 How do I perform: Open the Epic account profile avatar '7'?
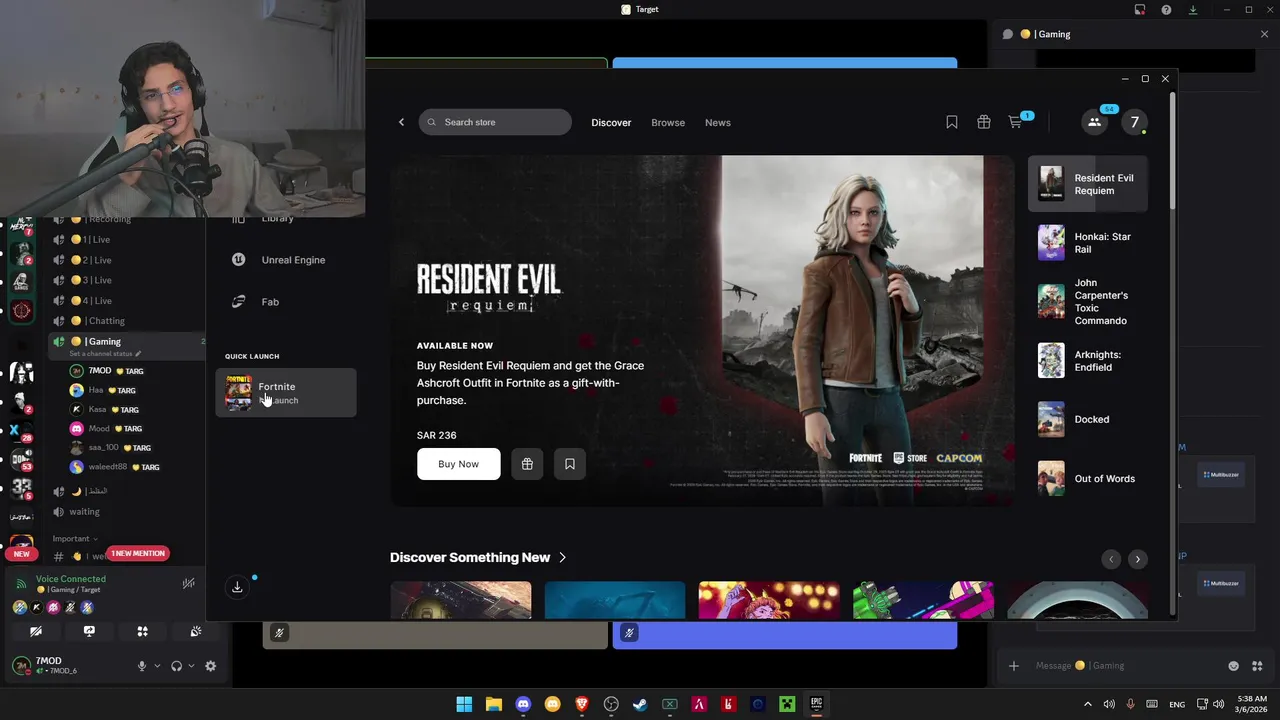(1134, 122)
